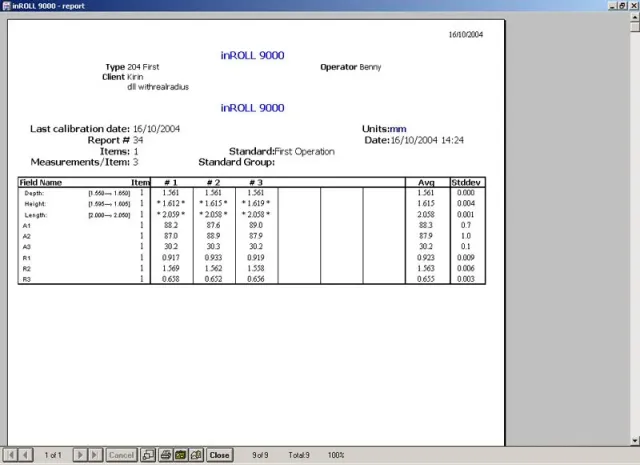The width and height of the screenshot is (640, 465).
Task: Click the overlapping windows icon beside Cancel
Action: 148,455
